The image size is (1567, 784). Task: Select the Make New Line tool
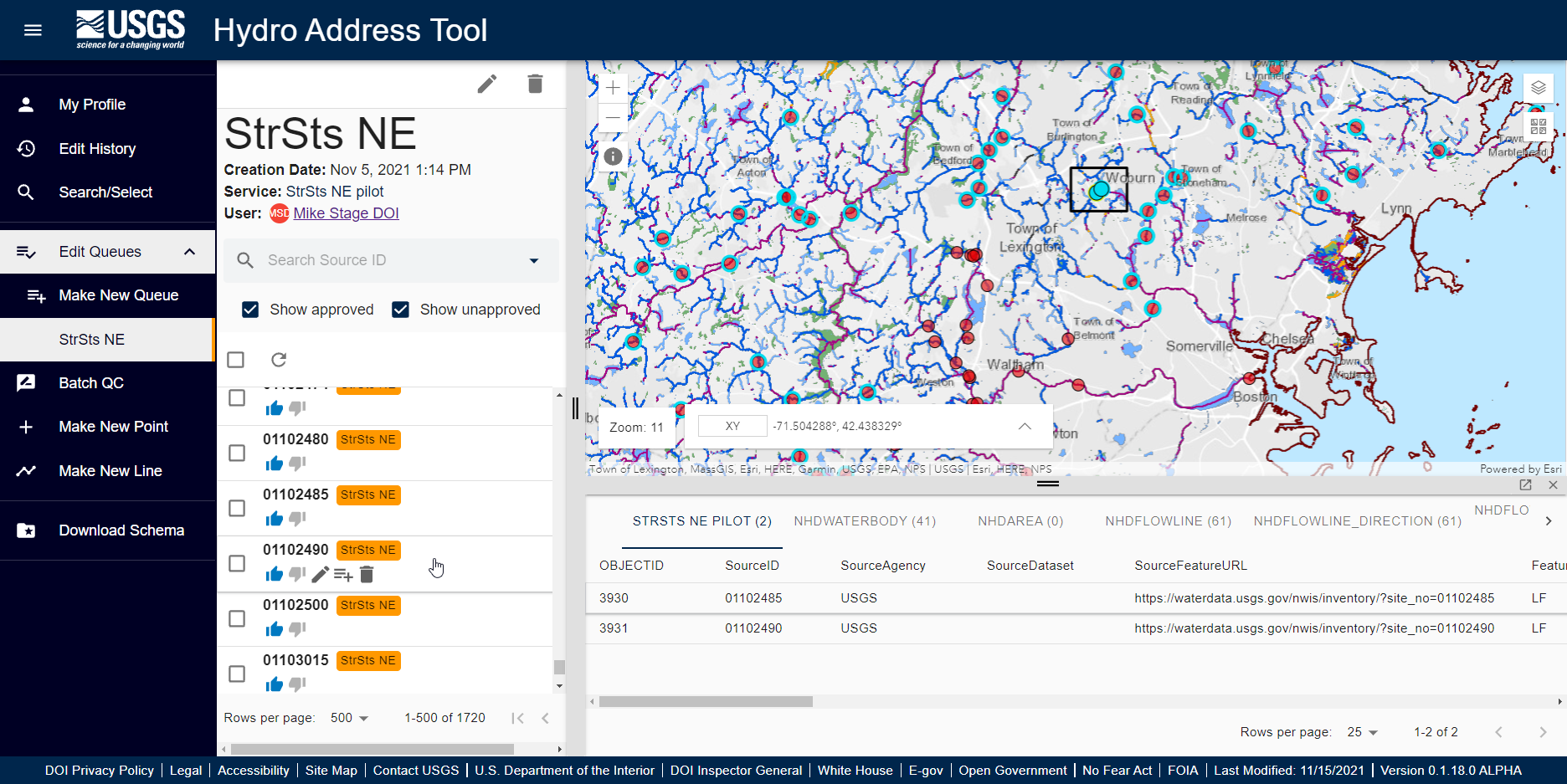[110, 470]
